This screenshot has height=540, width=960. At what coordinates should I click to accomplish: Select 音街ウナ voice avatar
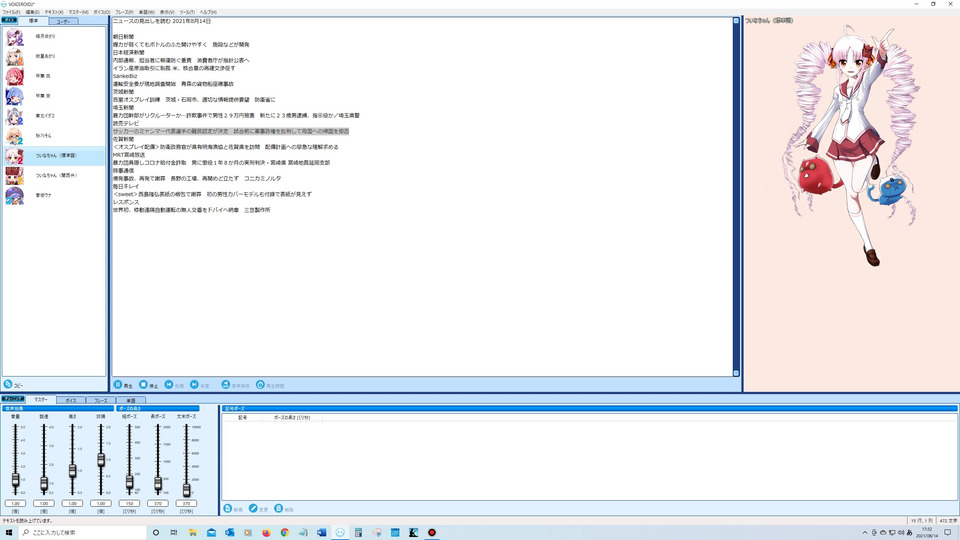tap(14, 195)
